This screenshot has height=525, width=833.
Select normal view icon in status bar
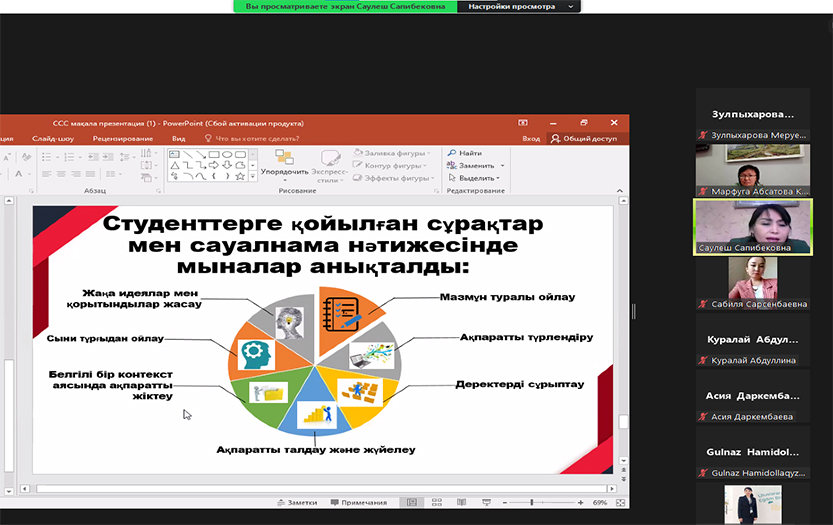coord(411,502)
